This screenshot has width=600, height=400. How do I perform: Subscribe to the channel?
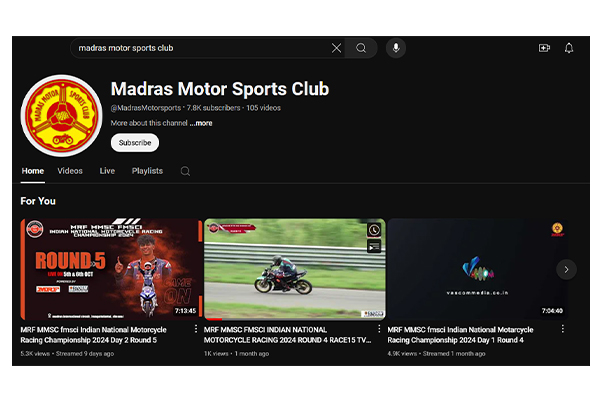click(x=135, y=143)
